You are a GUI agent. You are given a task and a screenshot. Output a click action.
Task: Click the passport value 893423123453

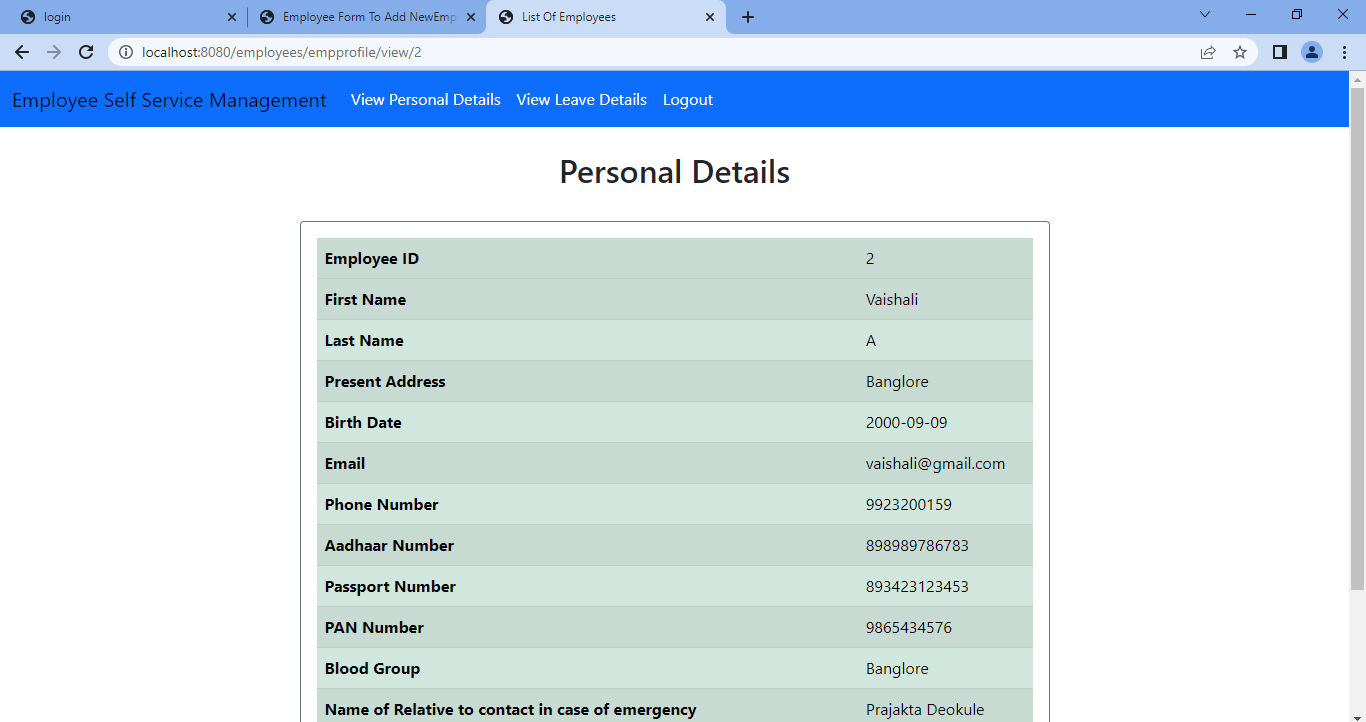tap(917, 587)
